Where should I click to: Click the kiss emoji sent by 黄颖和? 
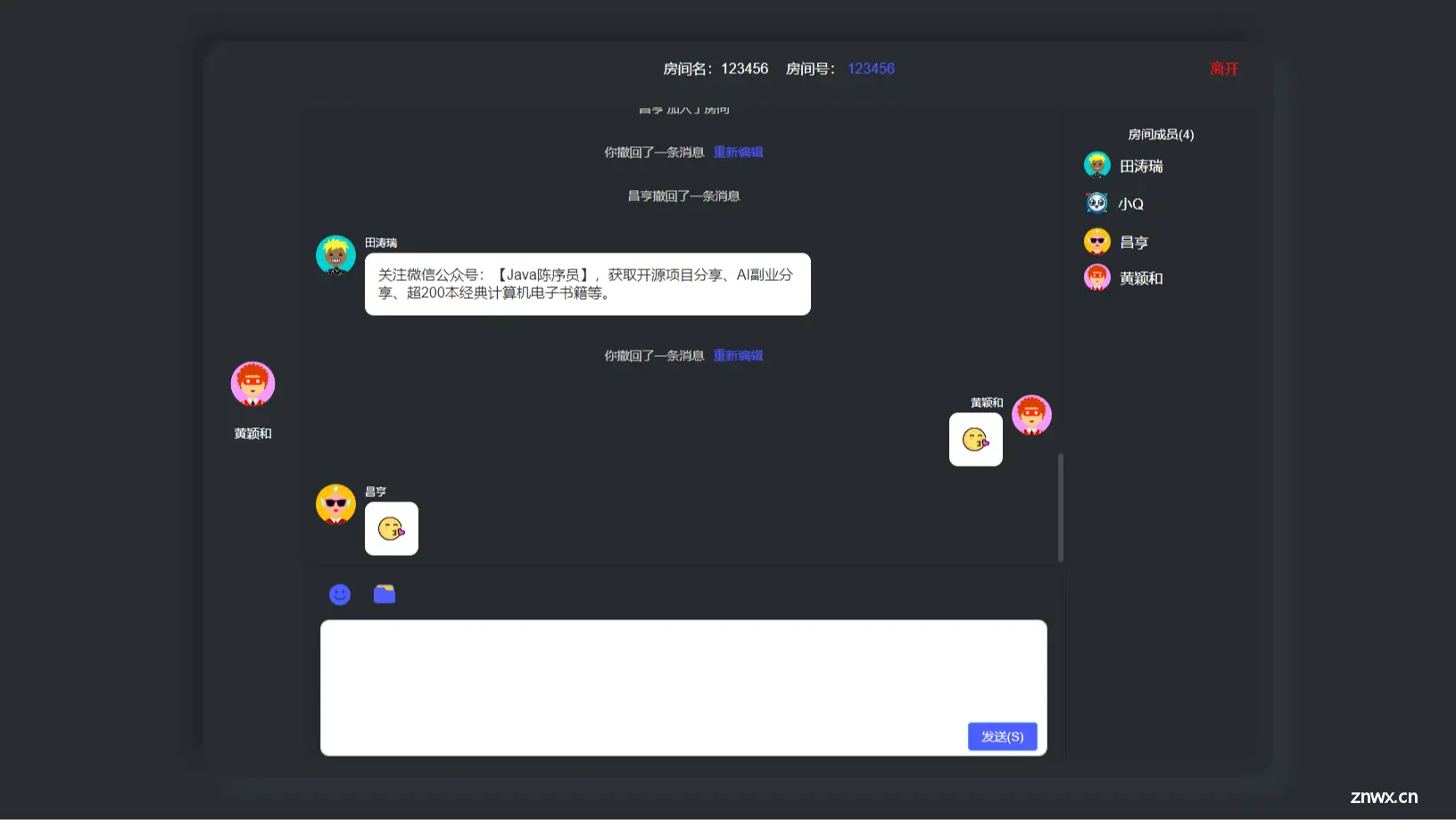[976, 439]
